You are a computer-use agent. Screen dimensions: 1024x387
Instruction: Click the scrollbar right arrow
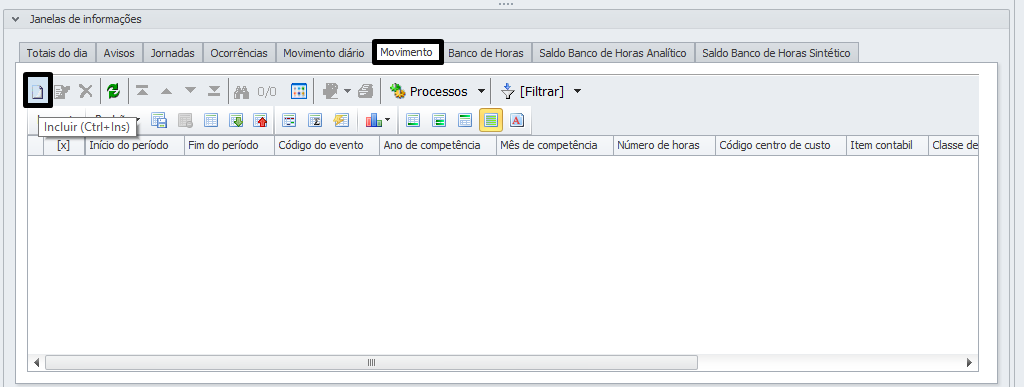pos(970,362)
